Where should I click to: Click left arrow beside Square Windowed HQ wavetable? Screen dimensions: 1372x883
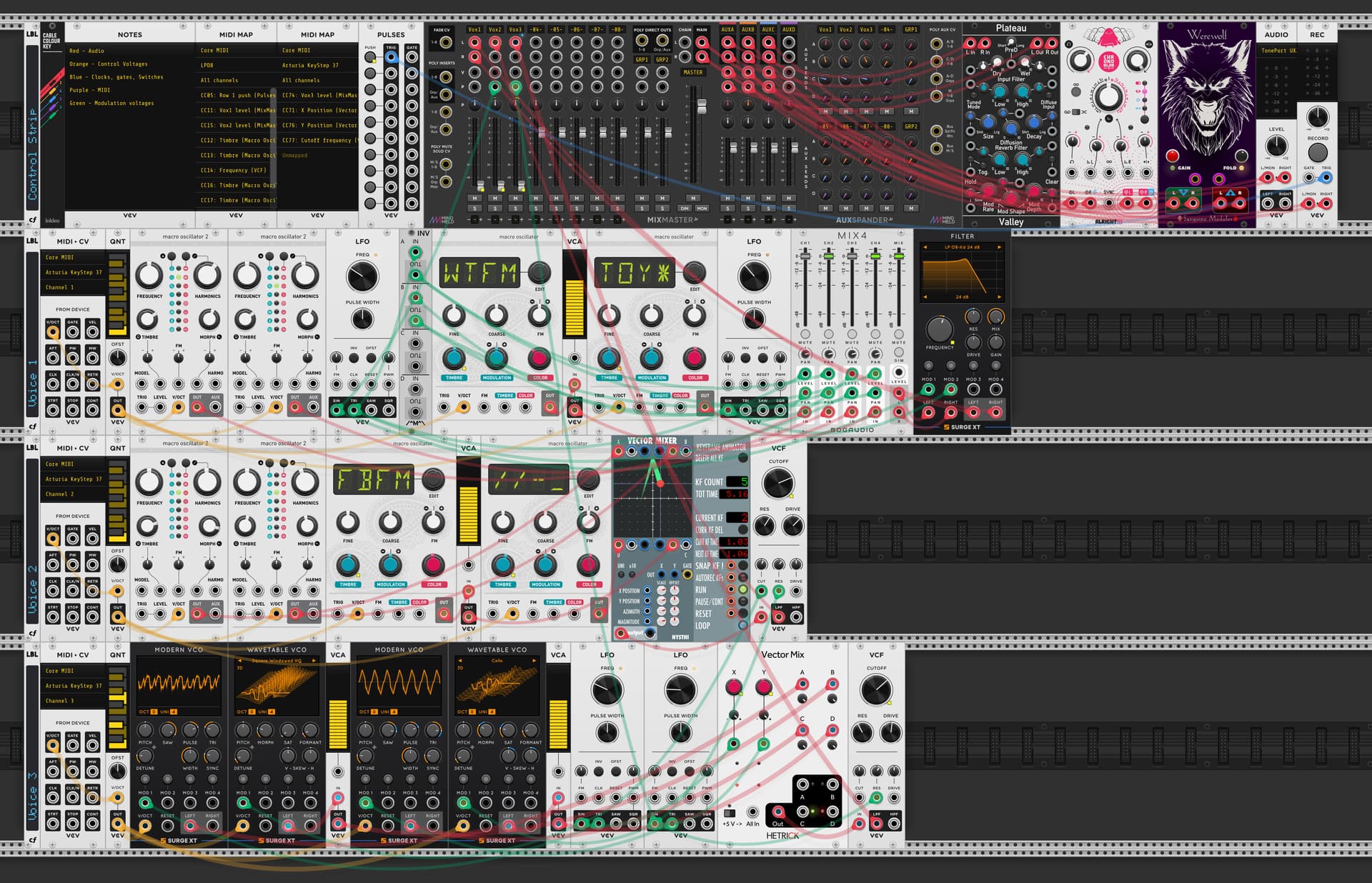[239, 661]
